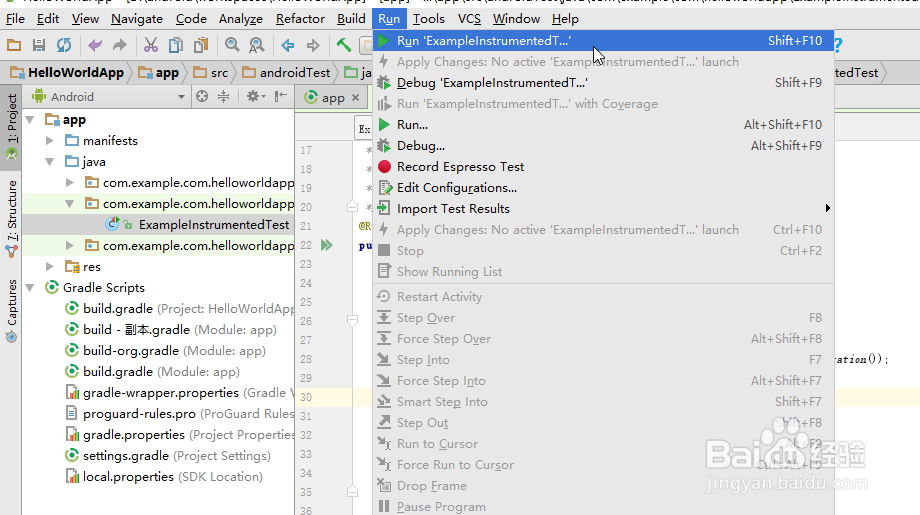Click the Hide Project panel icon
The height and width of the screenshot is (515, 920).
[281, 96]
